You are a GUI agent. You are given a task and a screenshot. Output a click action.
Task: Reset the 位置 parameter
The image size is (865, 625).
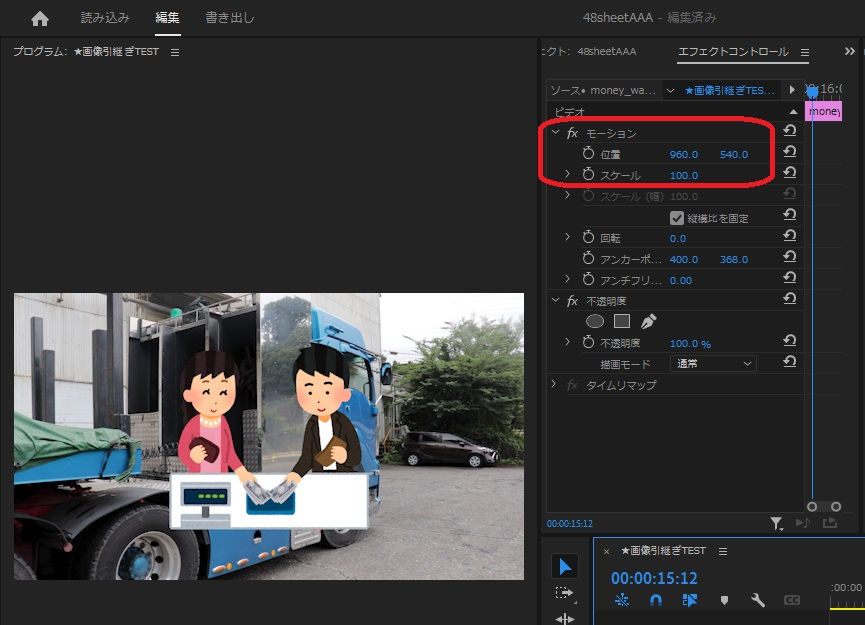[789, 152]
